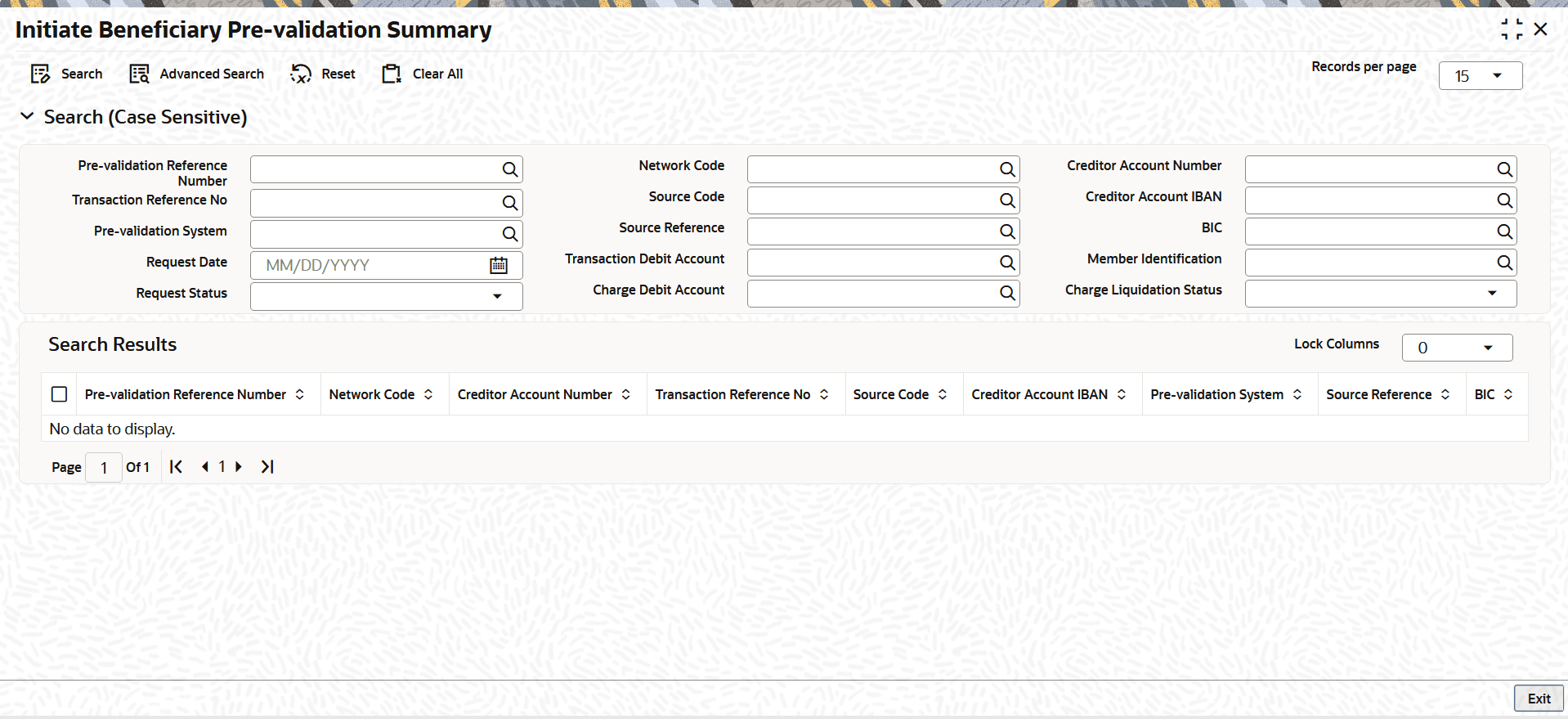Open Advanced Search
Screen dimensions: 1568x719
click(x=197, y=74)
